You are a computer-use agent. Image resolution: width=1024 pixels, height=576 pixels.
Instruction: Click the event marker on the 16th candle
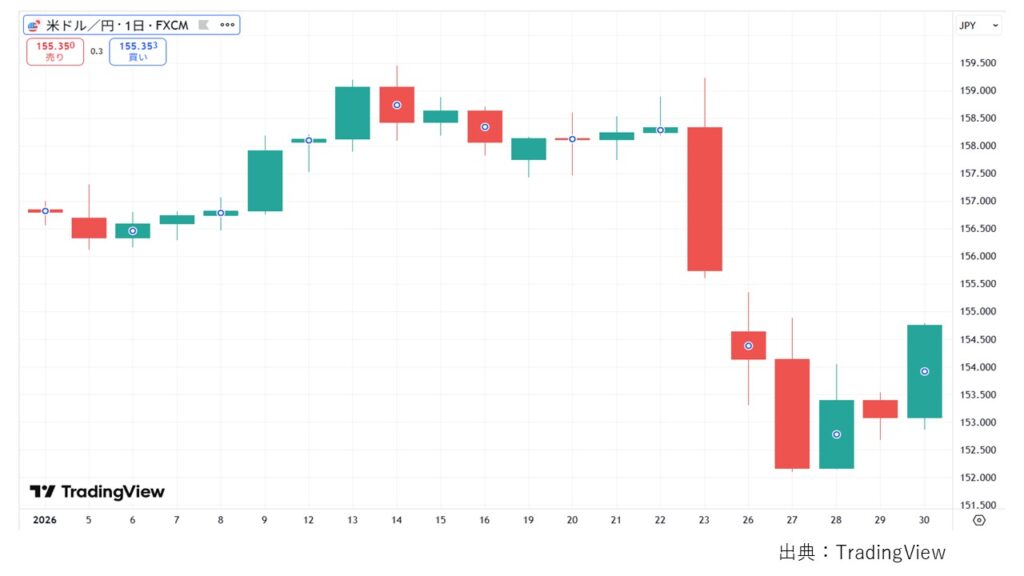[485, 127]
